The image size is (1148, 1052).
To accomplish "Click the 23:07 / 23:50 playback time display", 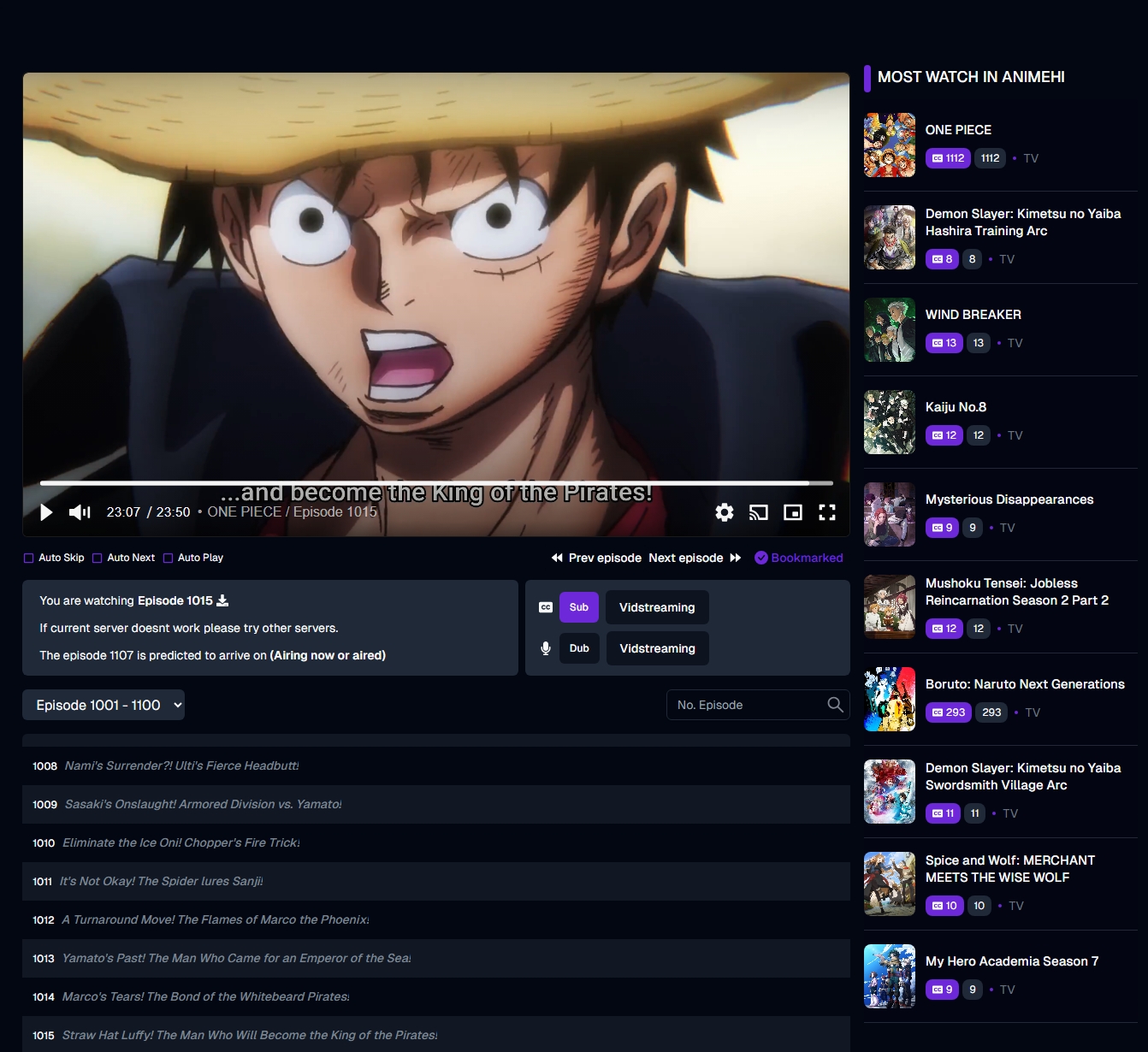I will tap(148, 512).
